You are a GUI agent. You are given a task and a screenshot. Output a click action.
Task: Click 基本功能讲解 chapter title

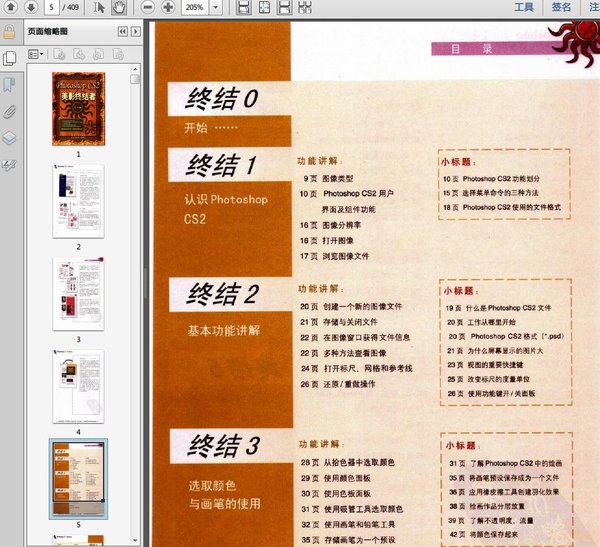coord(224,331)
